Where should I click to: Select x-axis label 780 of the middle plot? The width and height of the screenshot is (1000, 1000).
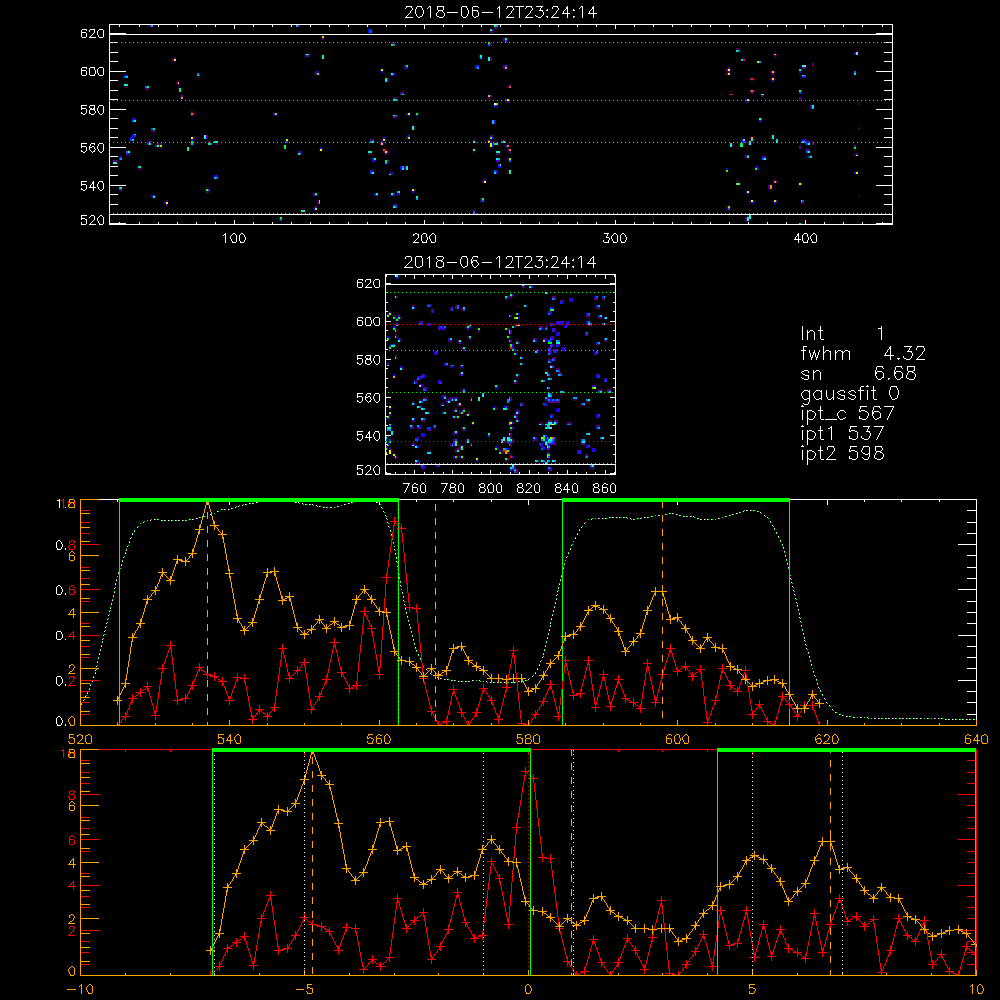tap(453, 489)
